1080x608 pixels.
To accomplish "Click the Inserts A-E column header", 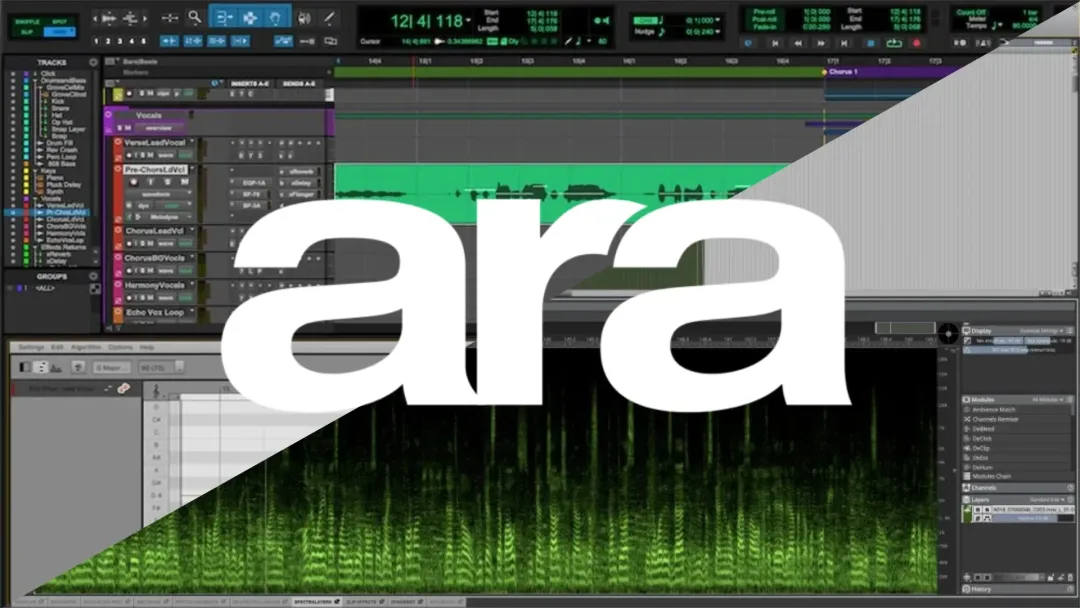I will coord(250,83).
